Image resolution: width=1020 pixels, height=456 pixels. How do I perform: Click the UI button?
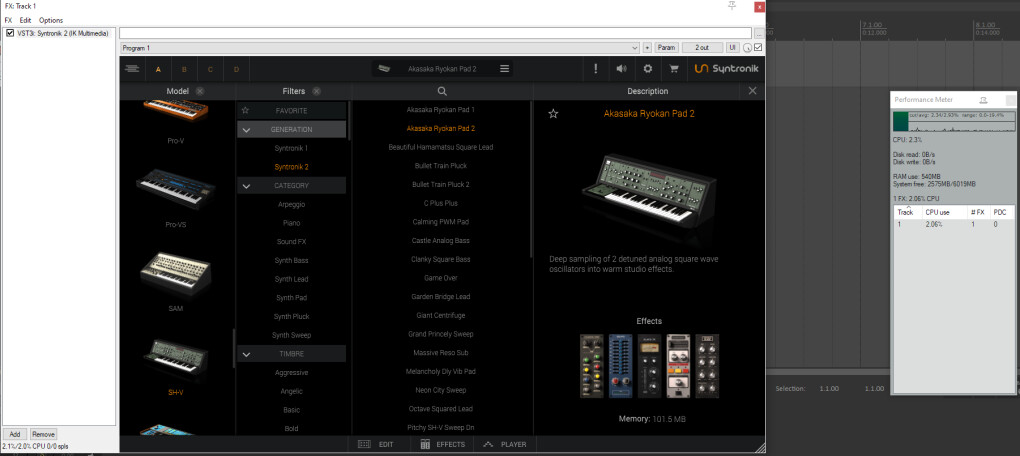pos(732,48)
